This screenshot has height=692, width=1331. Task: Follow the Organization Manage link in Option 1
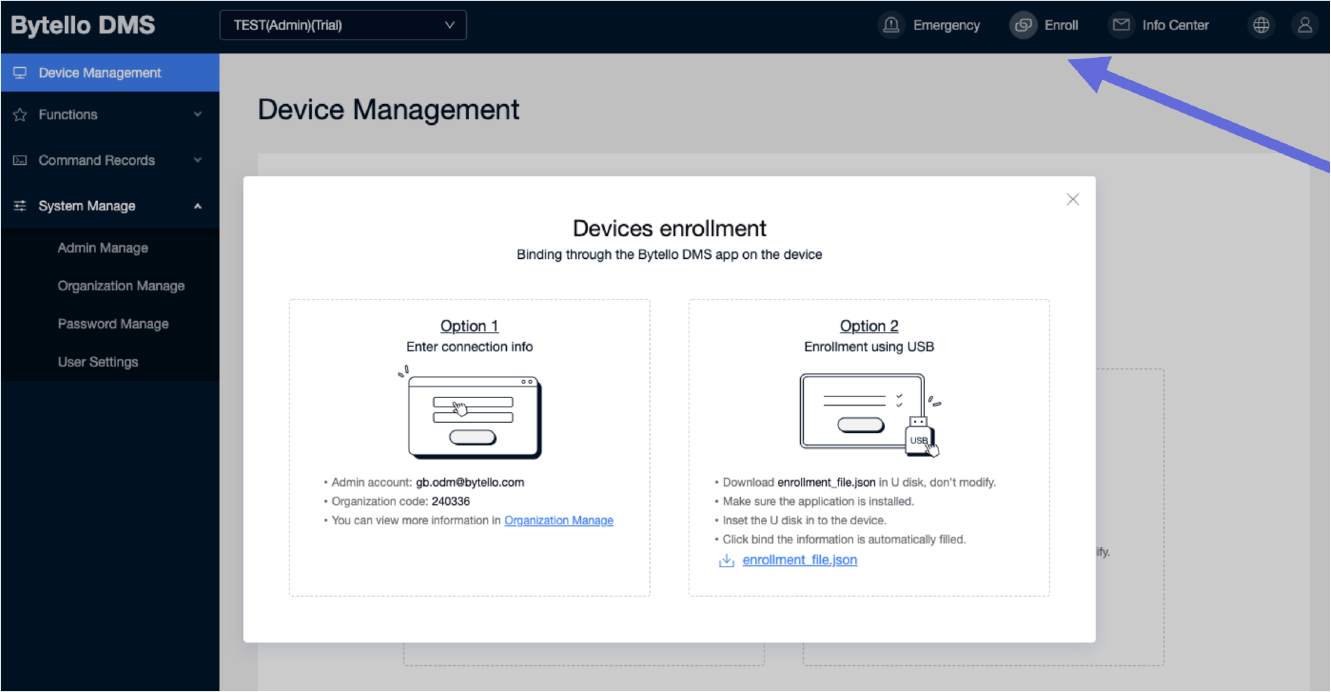558,520
